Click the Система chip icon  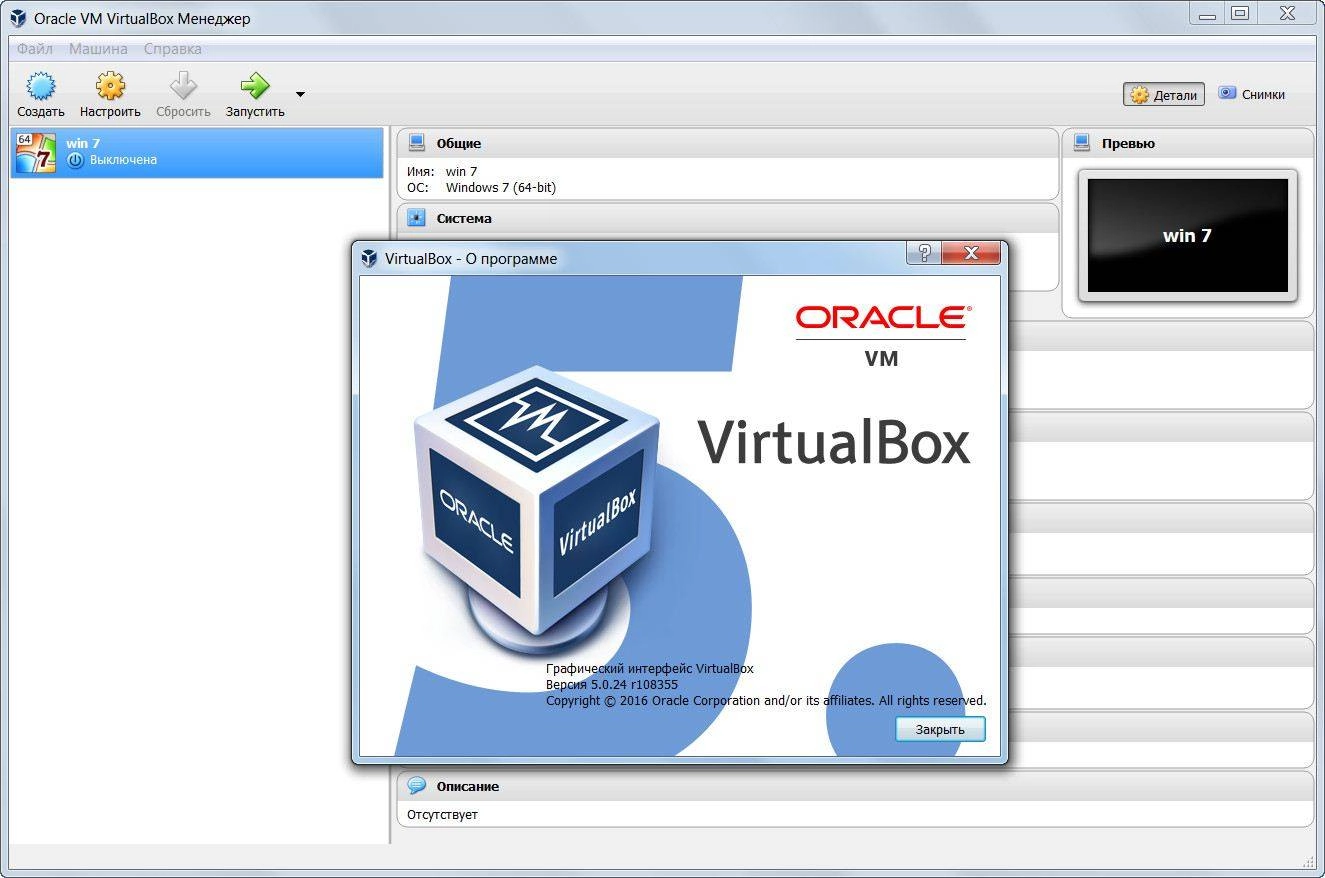[x=417, y=218]
